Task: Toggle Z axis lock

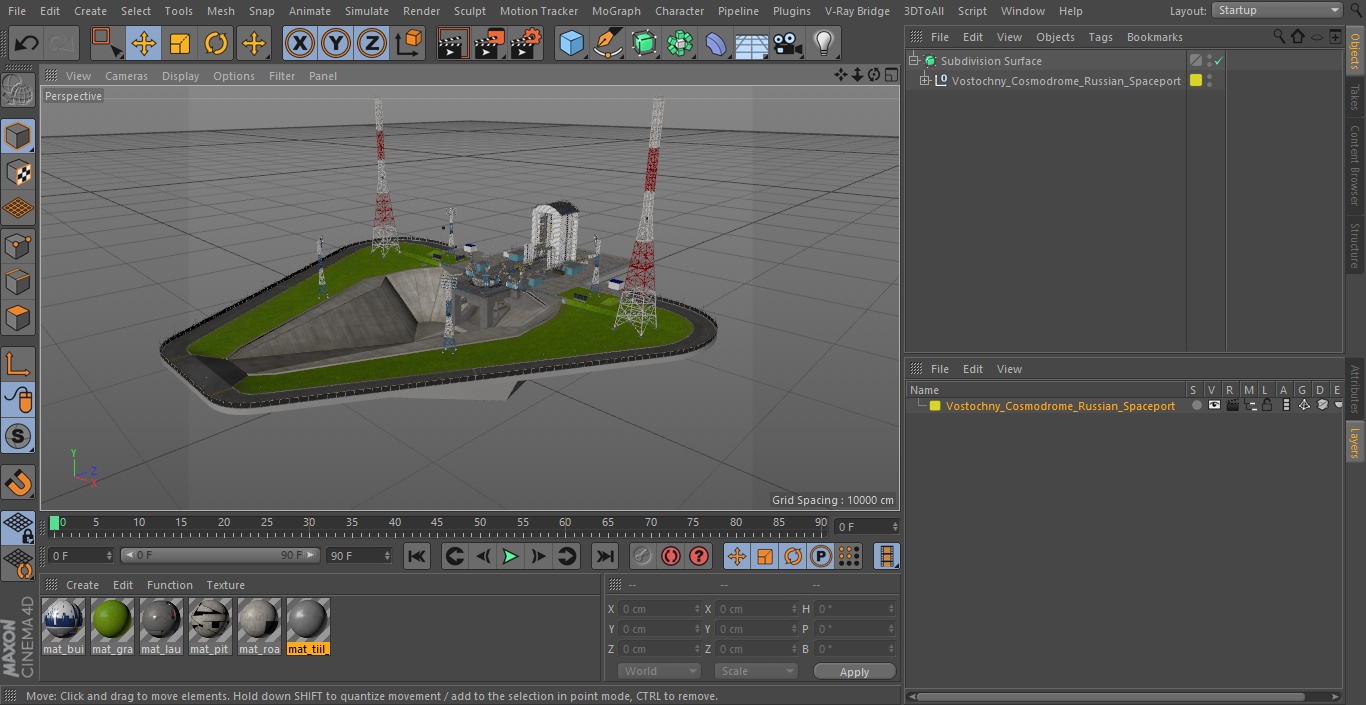Action: coord(372,43)
